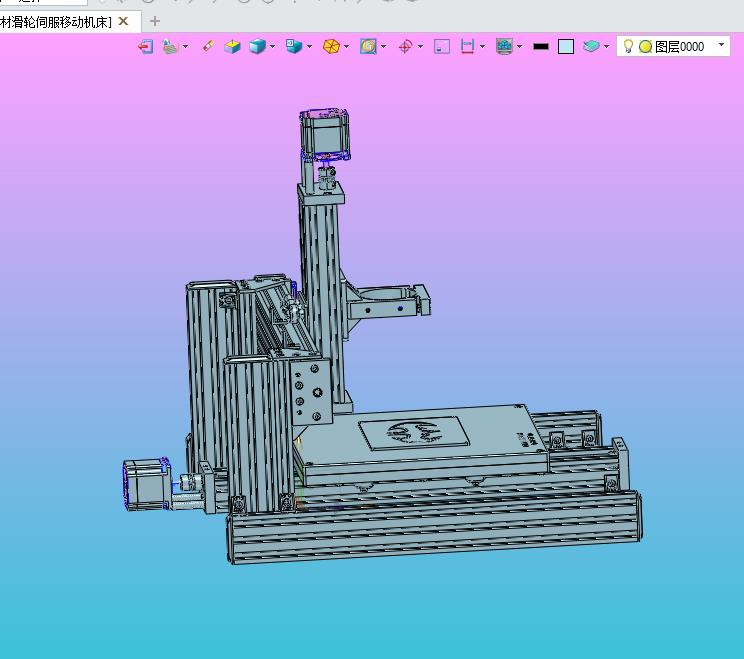
Task: Click the eraser icon in the toolbar
Action: [x=208, y=46]
